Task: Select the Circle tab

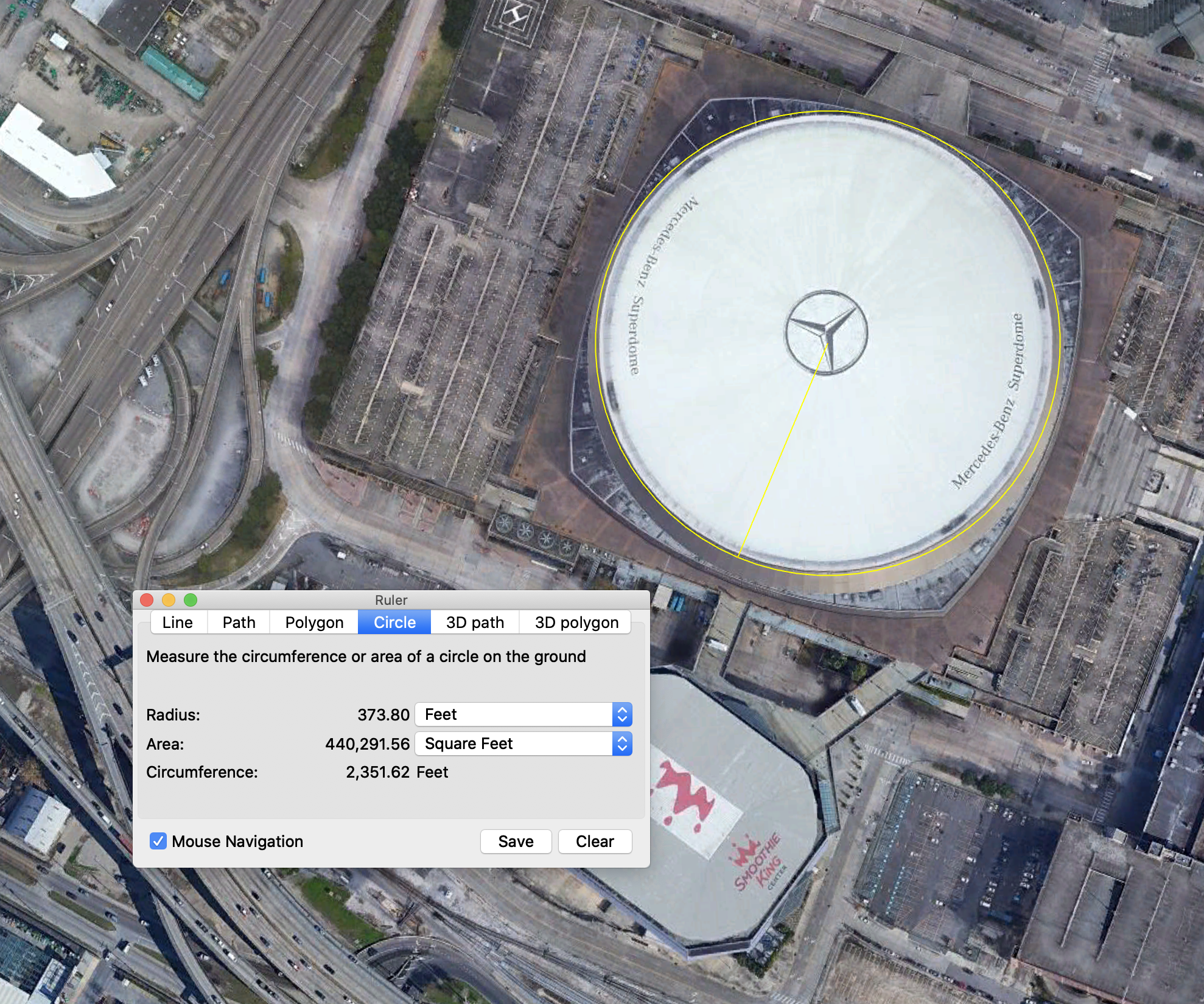Action: coord(394,622)
